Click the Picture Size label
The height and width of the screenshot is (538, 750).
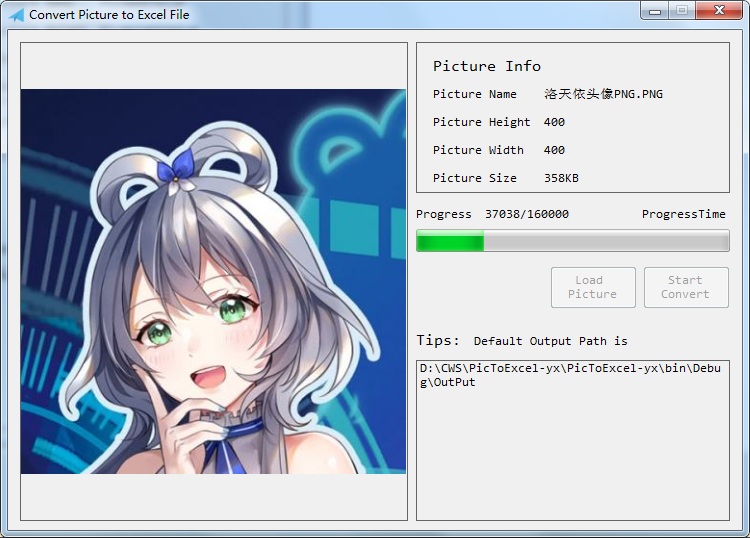pyautogui.click(x=474, y=178)
